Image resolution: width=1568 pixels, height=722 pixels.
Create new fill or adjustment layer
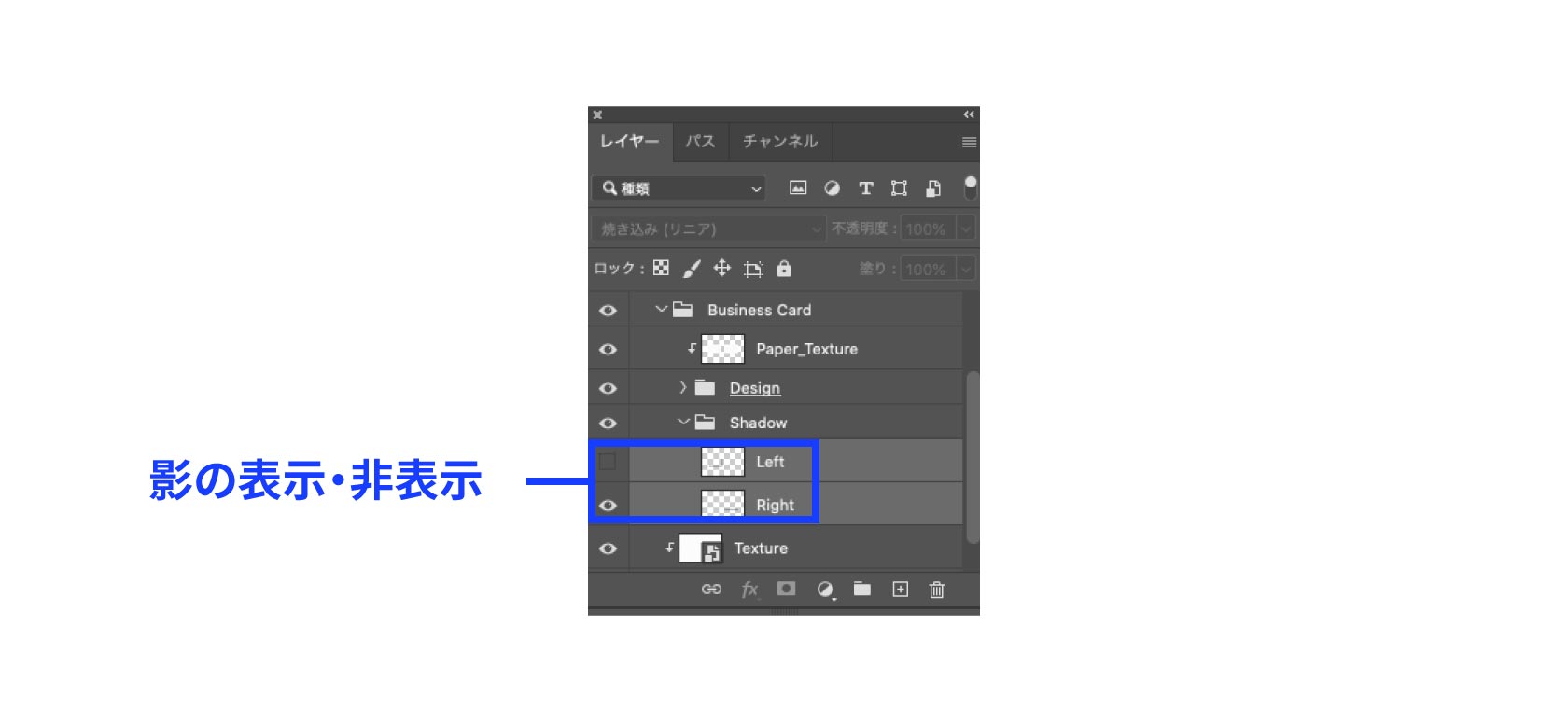(x=825, y=590)
